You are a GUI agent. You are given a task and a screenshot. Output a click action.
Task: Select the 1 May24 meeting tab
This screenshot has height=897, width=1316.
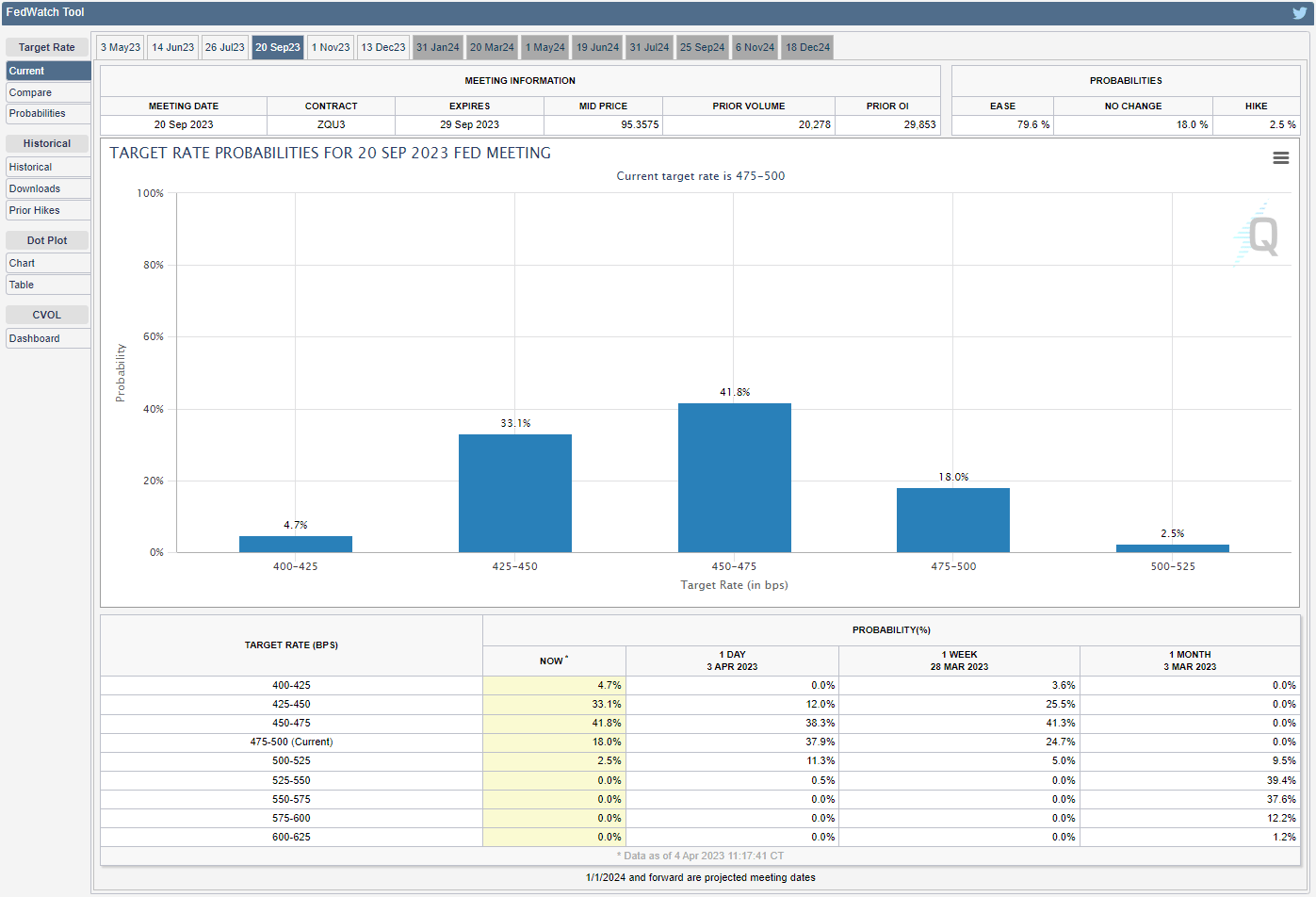(x=545, y=47)
